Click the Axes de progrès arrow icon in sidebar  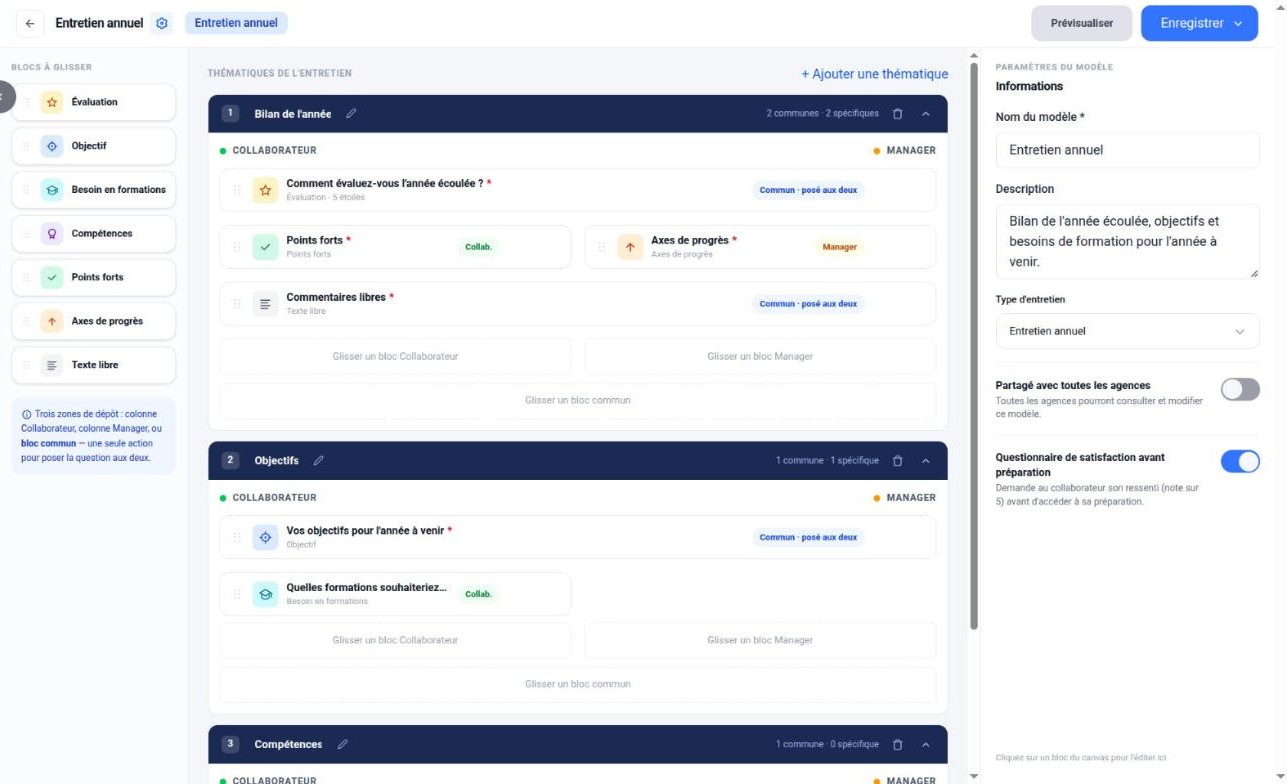click(x=53, y=322)
